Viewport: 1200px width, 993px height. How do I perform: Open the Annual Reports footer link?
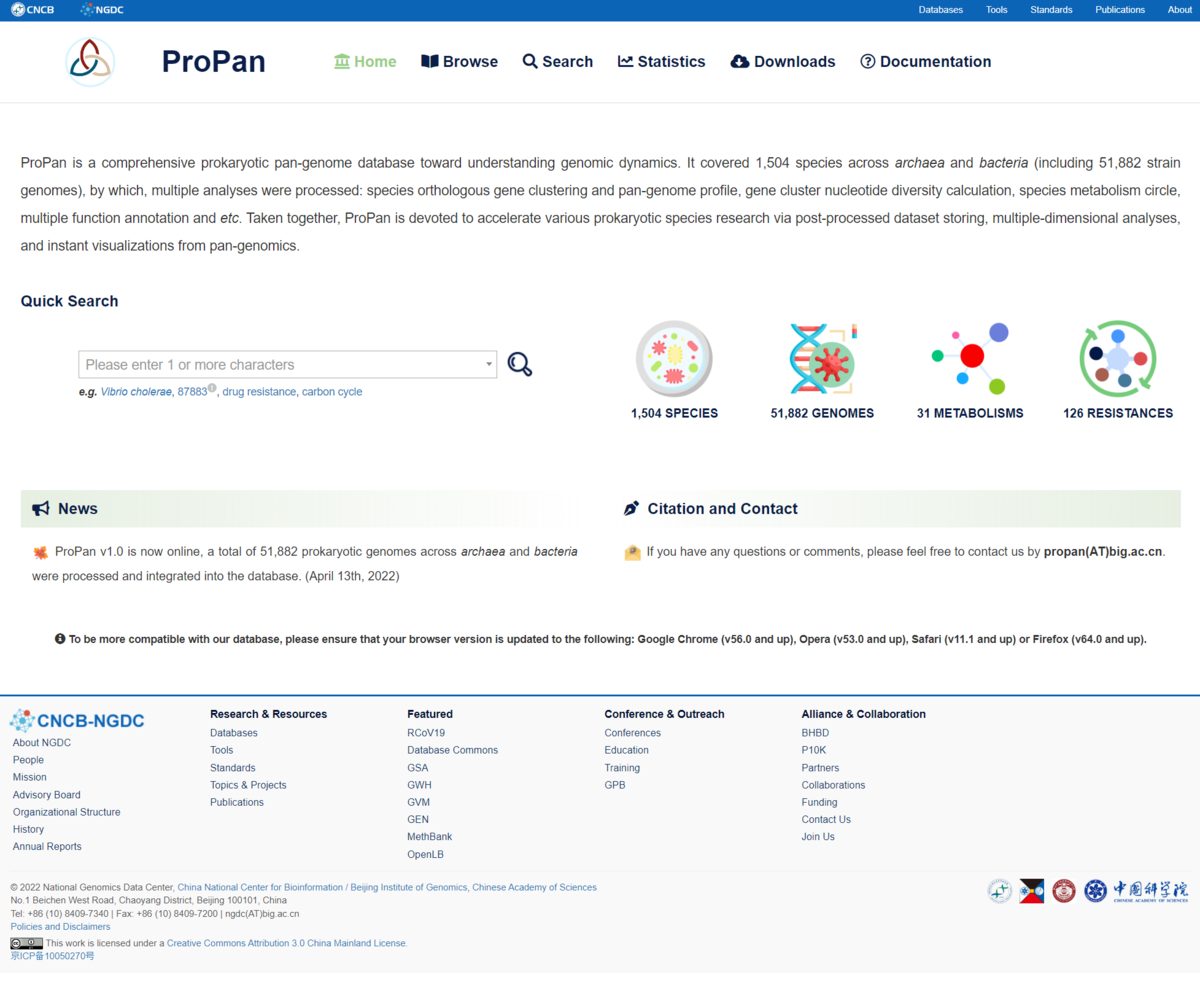(x=47, y=846)
